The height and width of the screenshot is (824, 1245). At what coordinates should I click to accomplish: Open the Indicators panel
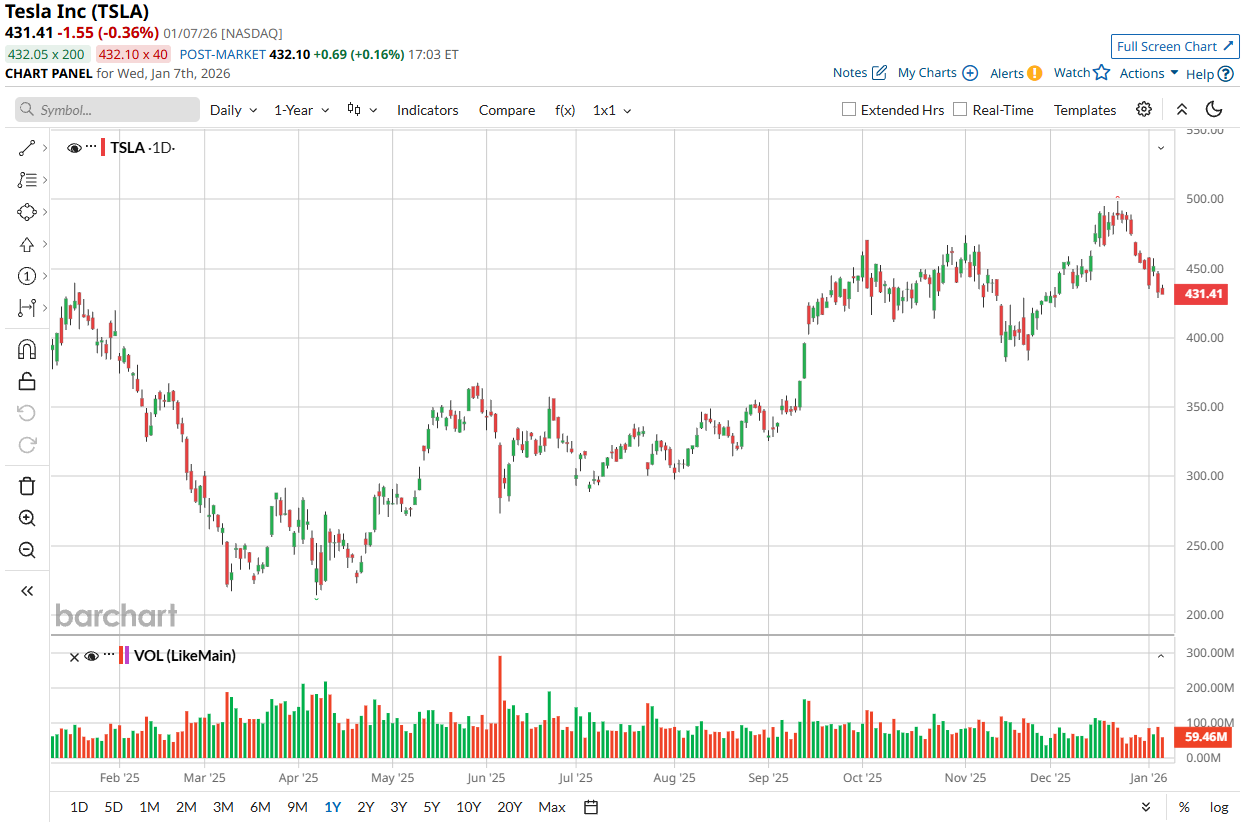coord(427,110)
